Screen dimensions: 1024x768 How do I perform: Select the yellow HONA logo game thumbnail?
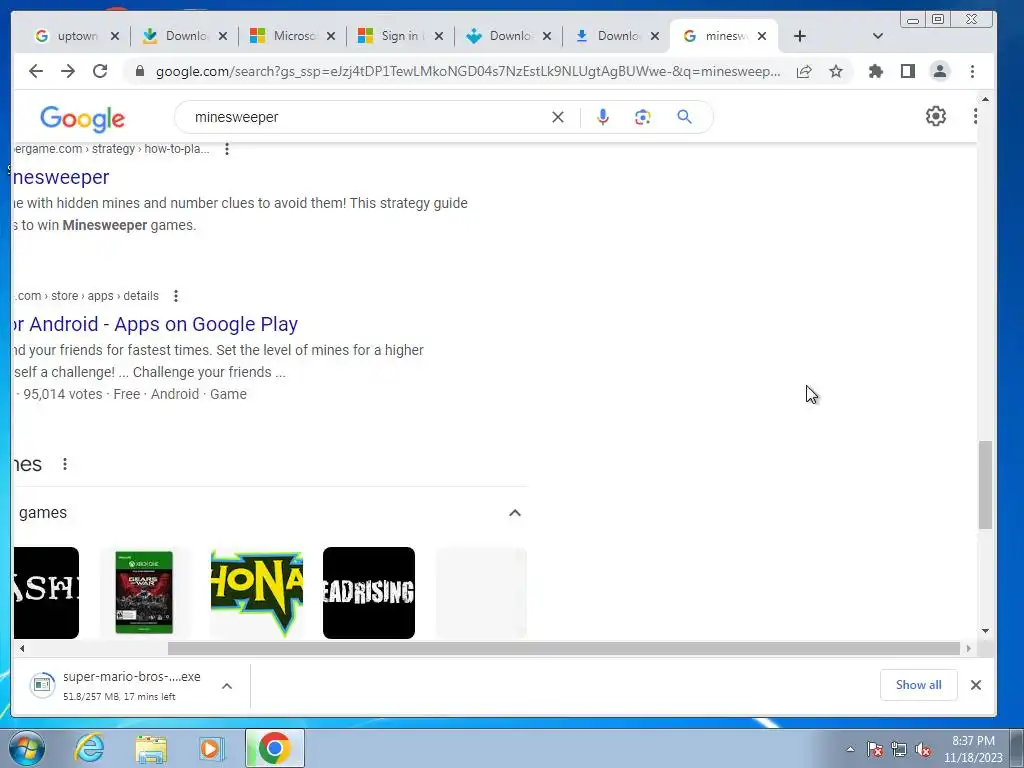click(x=257, y=592)
